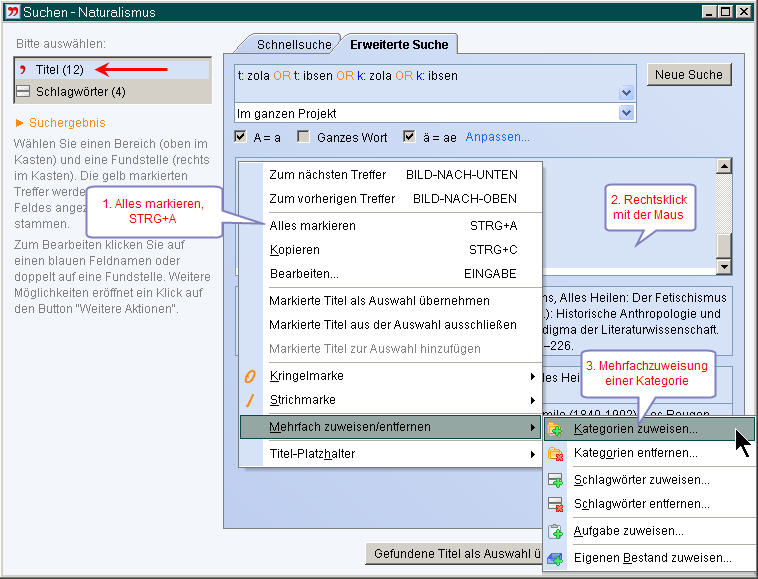Click the Schlagwörter entfernen icon

[555, 505]
